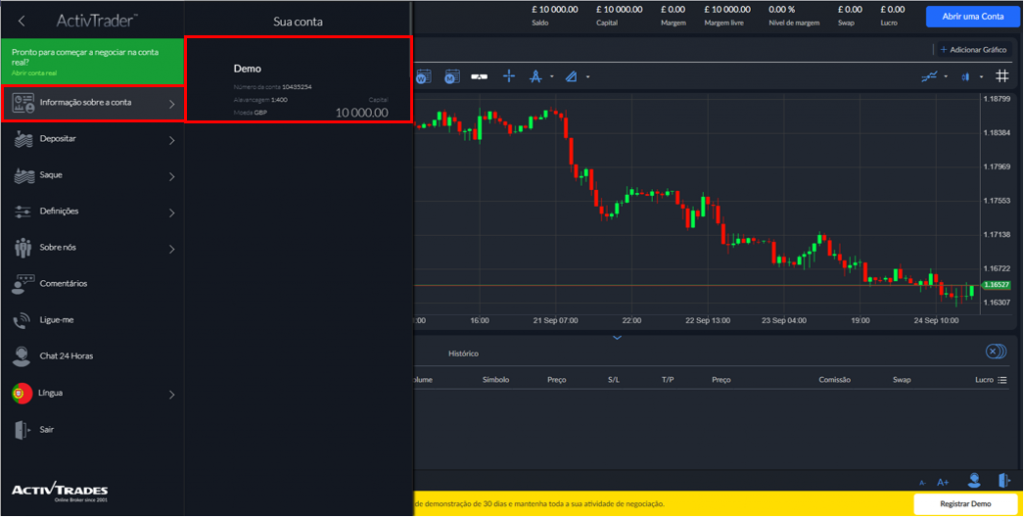Activate the crosshair cursor tool

(x=509, y=76)
